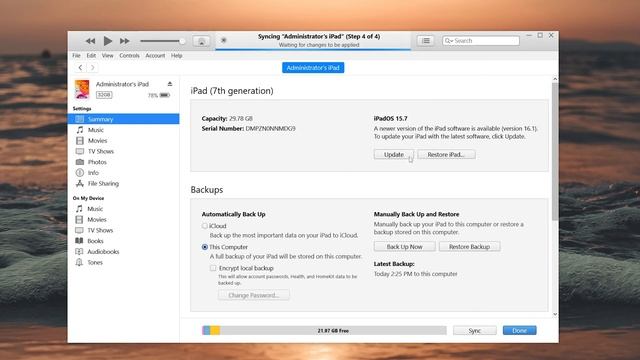Open the File menu
Viewport: 640px width, 360px height.
click(76, 56)
